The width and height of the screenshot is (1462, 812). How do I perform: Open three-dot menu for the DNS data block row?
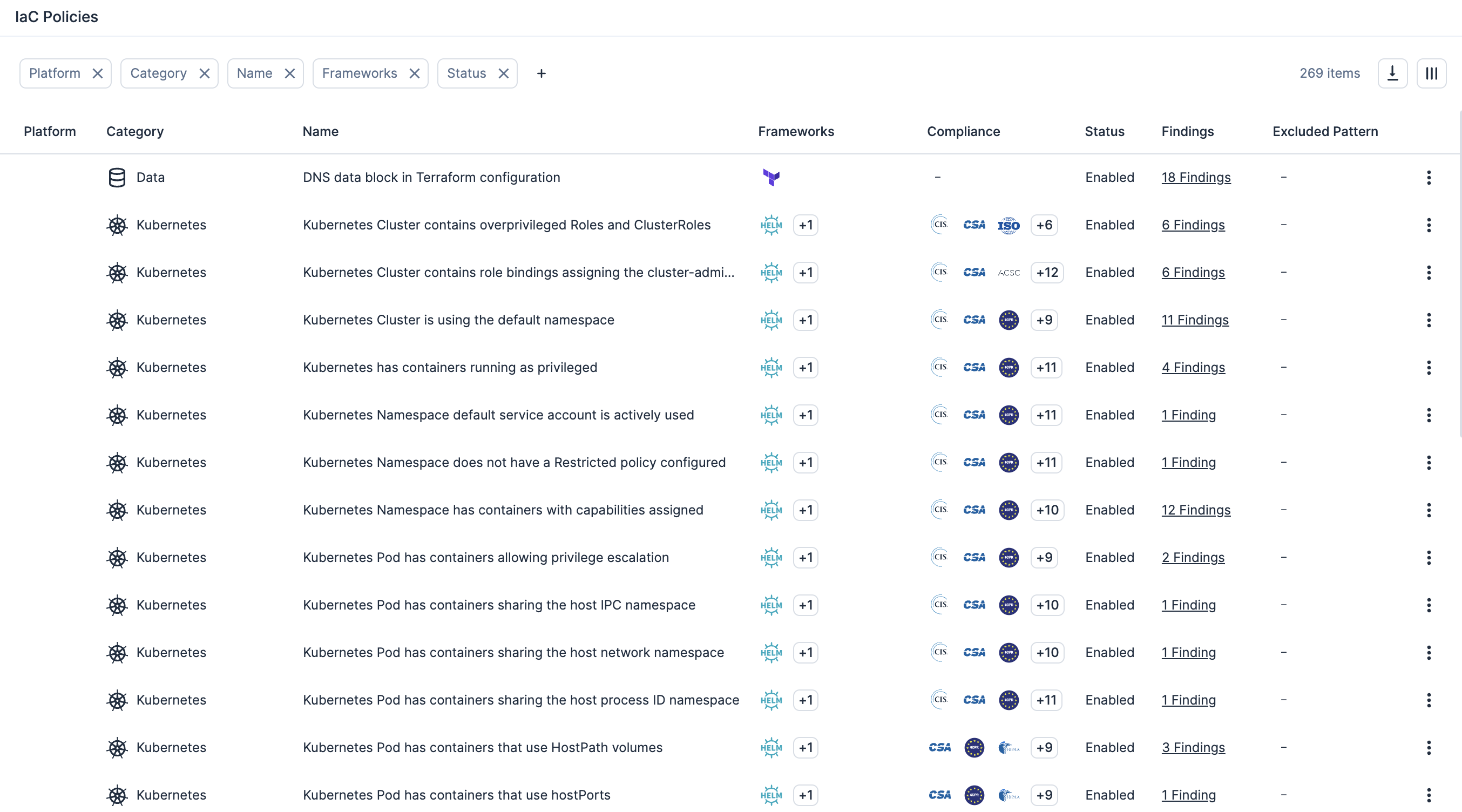pyautogui.click(x=1429, y=178)
